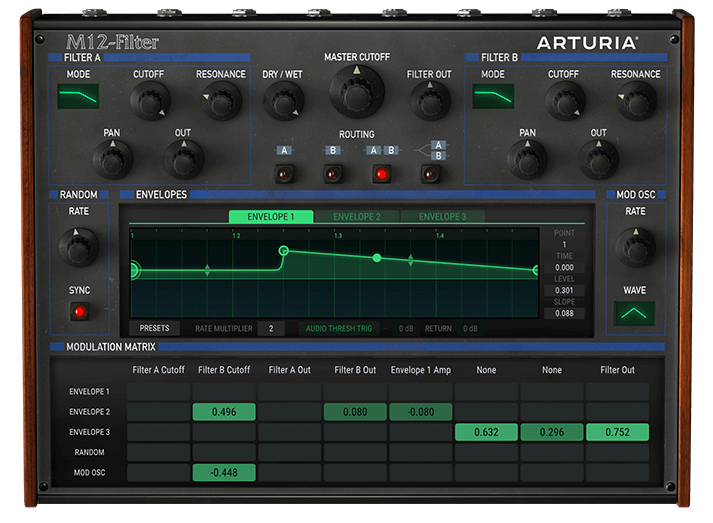Image resolution: width=713 pixels, height=523 pixels.
Task: Open the Filter B Cutoff destination header
Action: 224,370
